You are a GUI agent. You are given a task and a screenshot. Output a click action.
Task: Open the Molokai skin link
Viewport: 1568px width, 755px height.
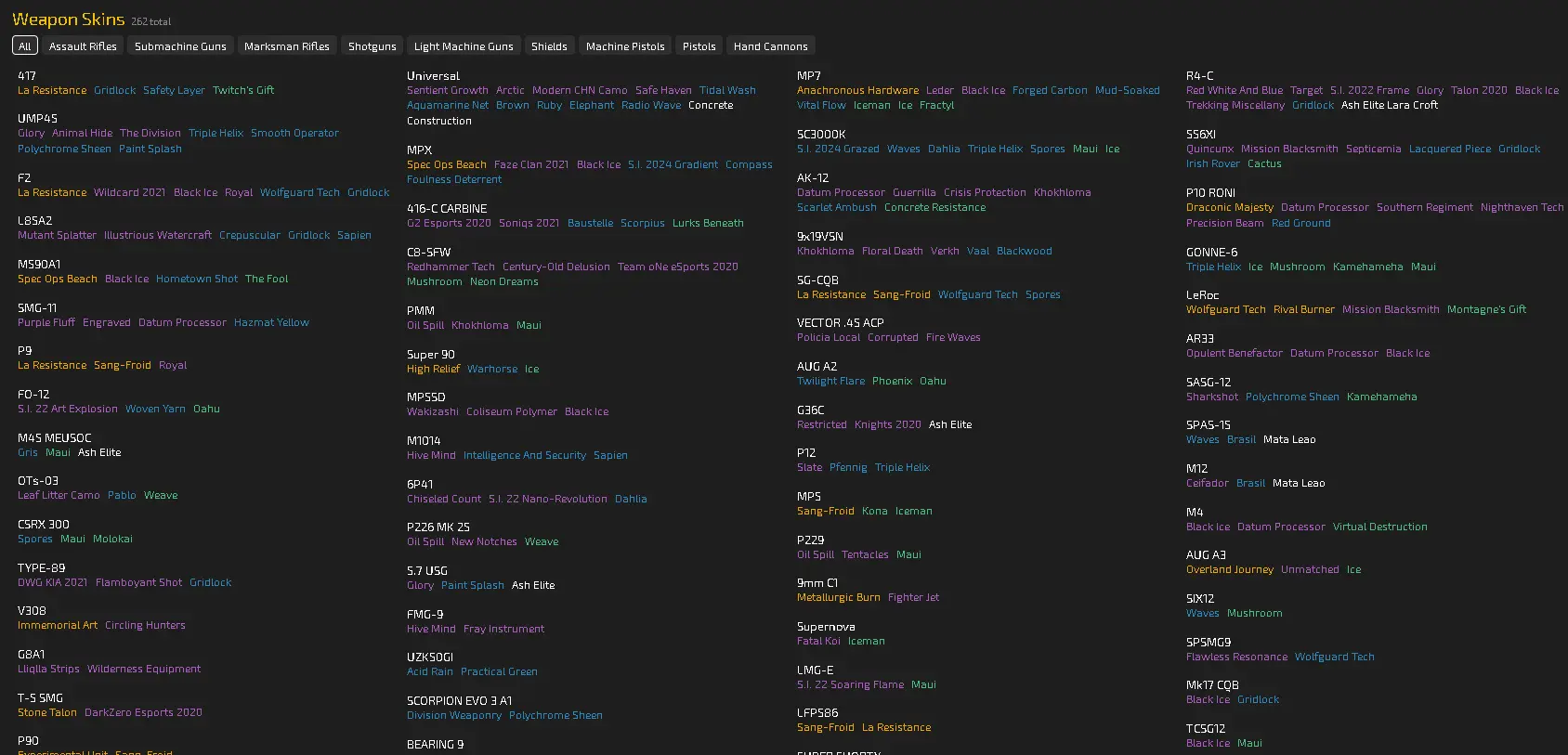[112, 539]
